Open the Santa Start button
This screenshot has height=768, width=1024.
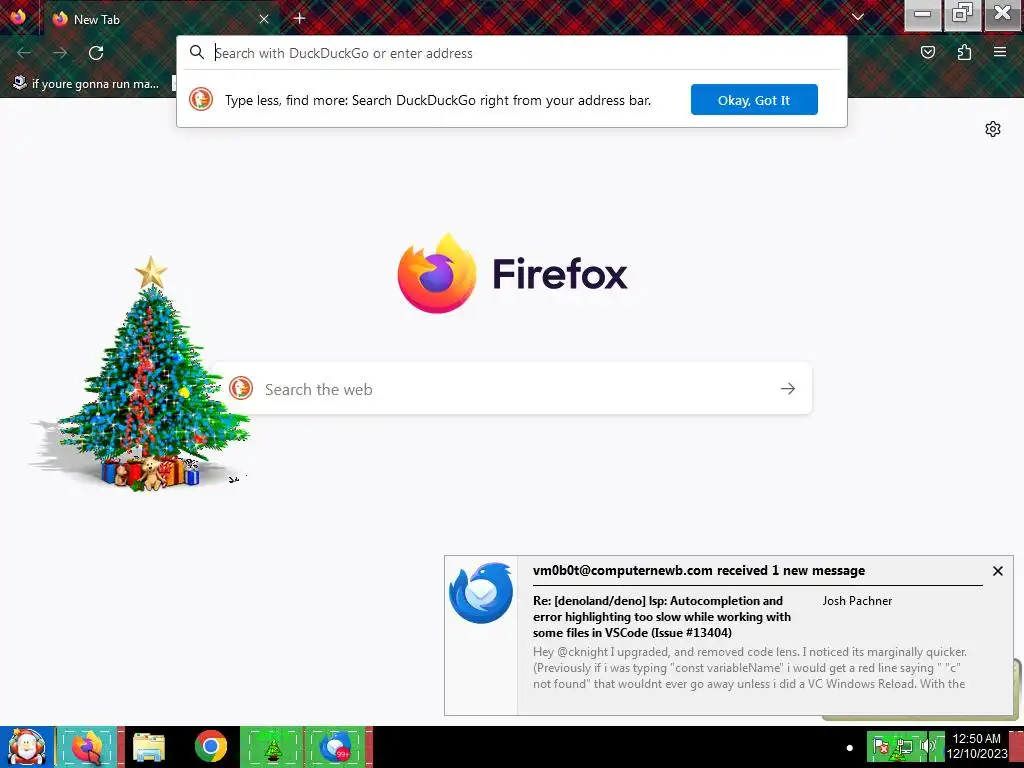pyautogui.click(x=26, y=747)
